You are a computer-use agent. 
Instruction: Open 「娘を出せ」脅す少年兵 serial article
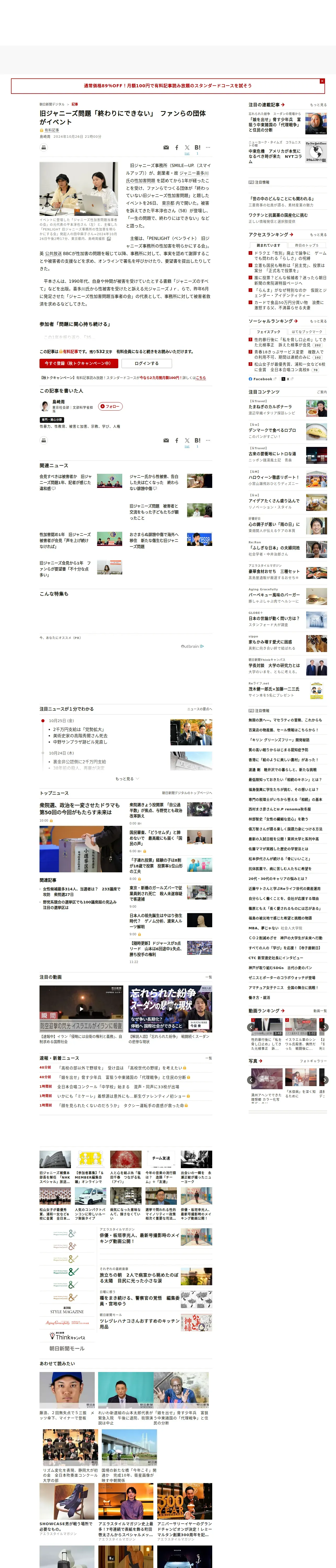[x=275, y=124]
